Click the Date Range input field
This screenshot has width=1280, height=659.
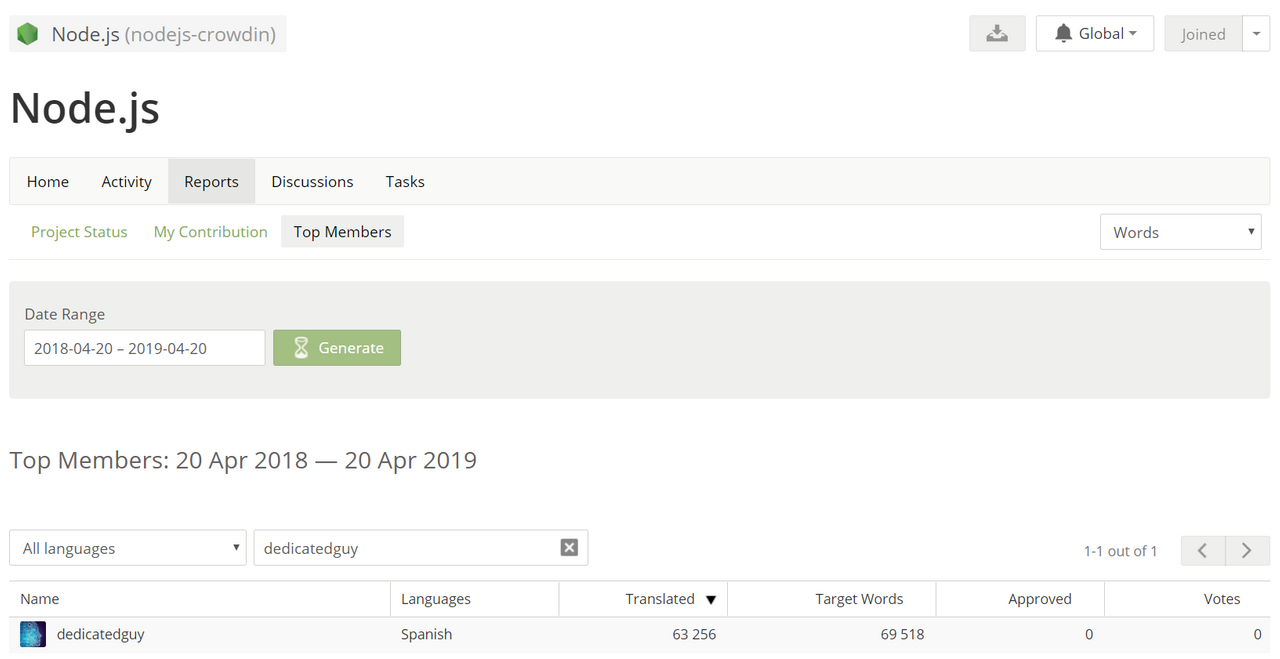(145, 348)
